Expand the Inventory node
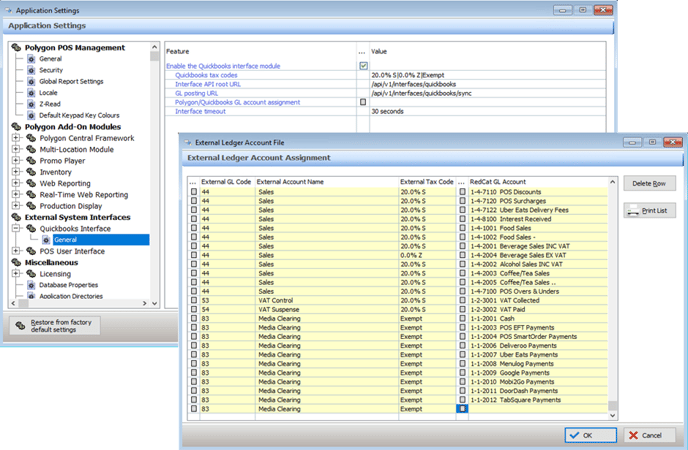 coord(16,172)
